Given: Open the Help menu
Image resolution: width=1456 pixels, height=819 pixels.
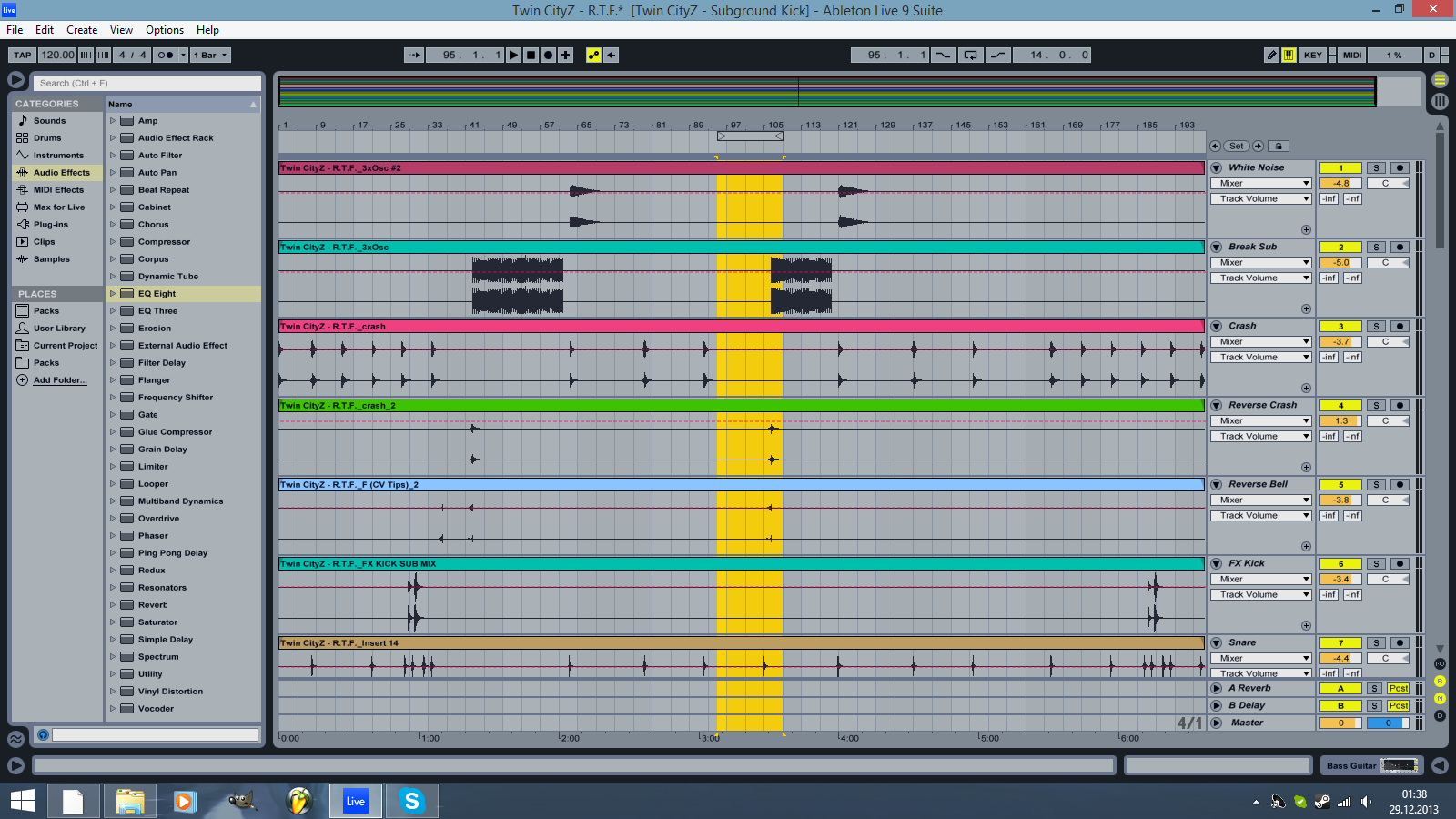Looking at the screenshot, I should tap(207, 30).
